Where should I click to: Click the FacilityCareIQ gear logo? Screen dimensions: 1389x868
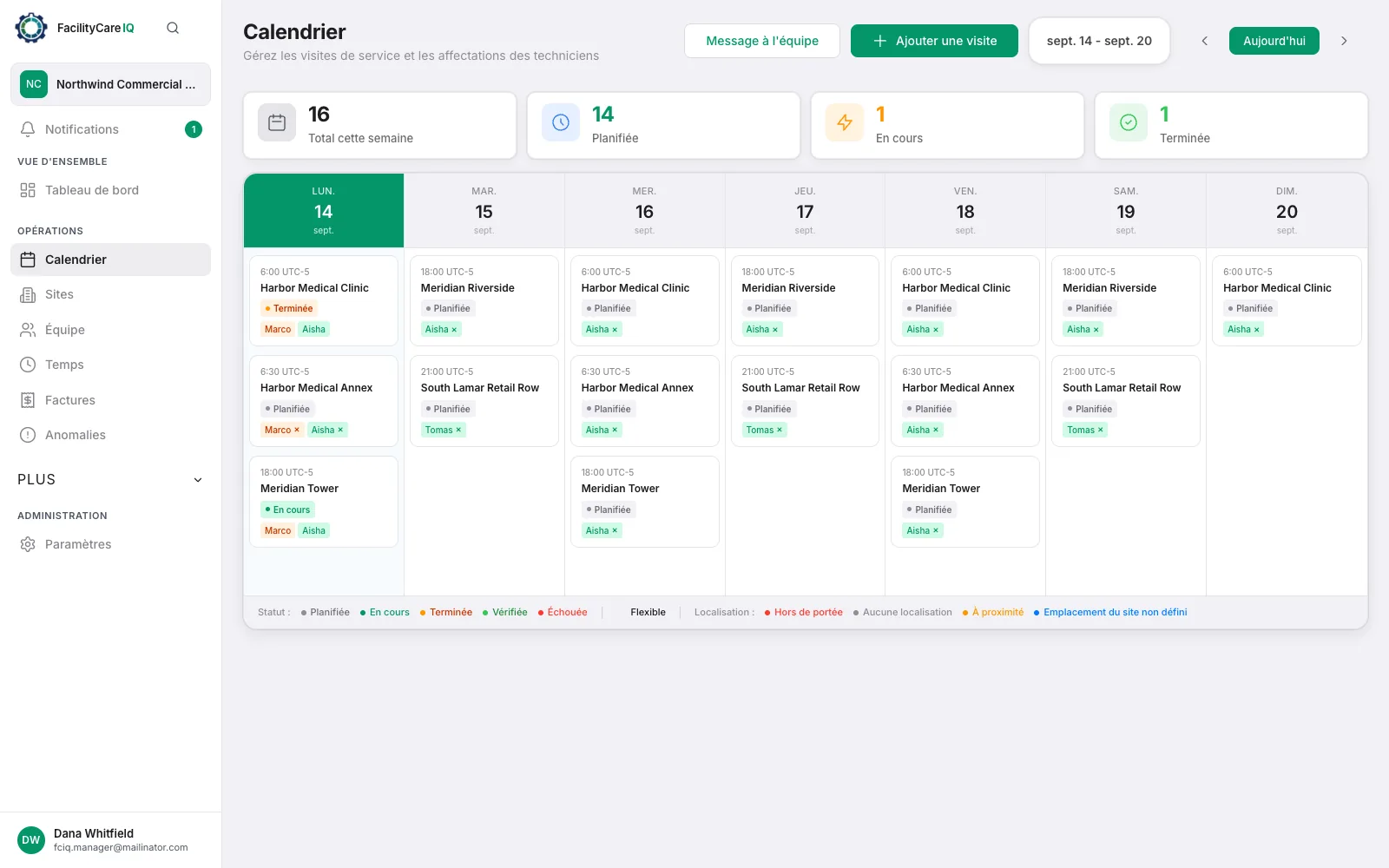31,28
